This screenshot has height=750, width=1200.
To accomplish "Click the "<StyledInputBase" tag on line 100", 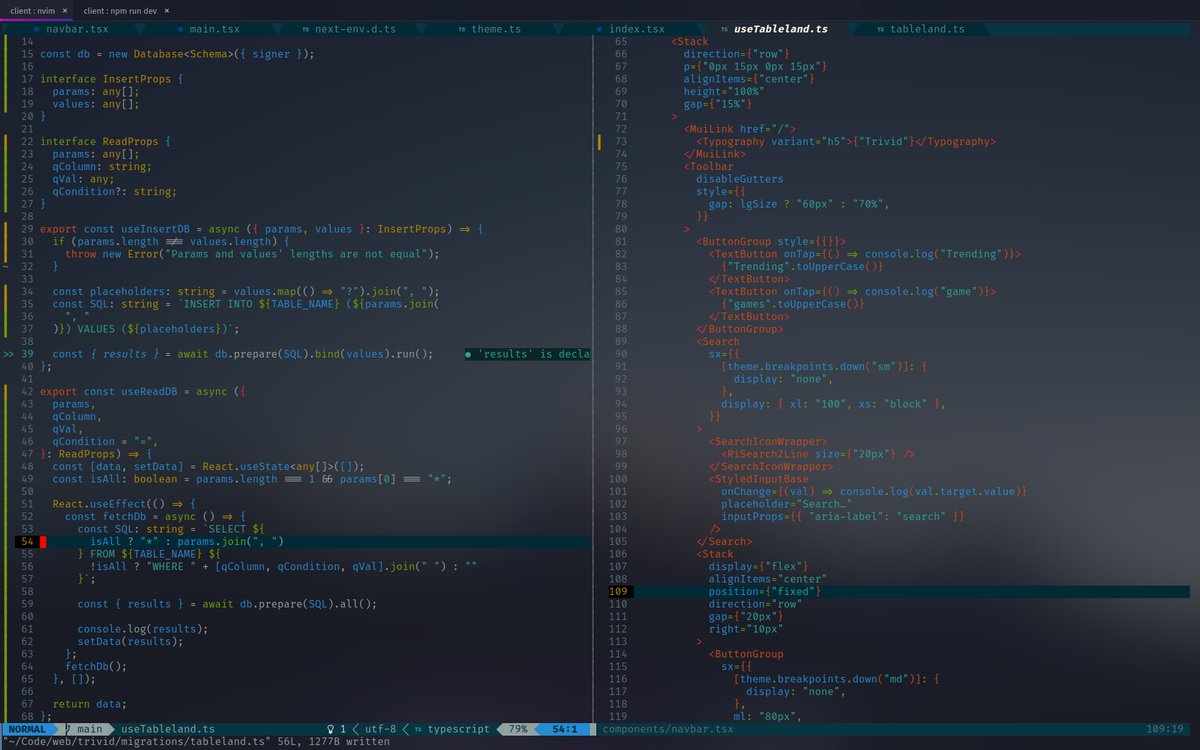I will coord(758,479).
